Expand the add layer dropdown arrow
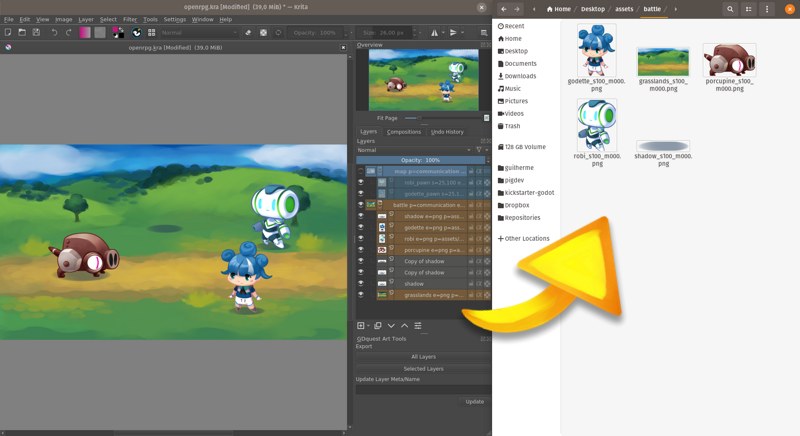800x436 pixels. (x=368, y=326)
